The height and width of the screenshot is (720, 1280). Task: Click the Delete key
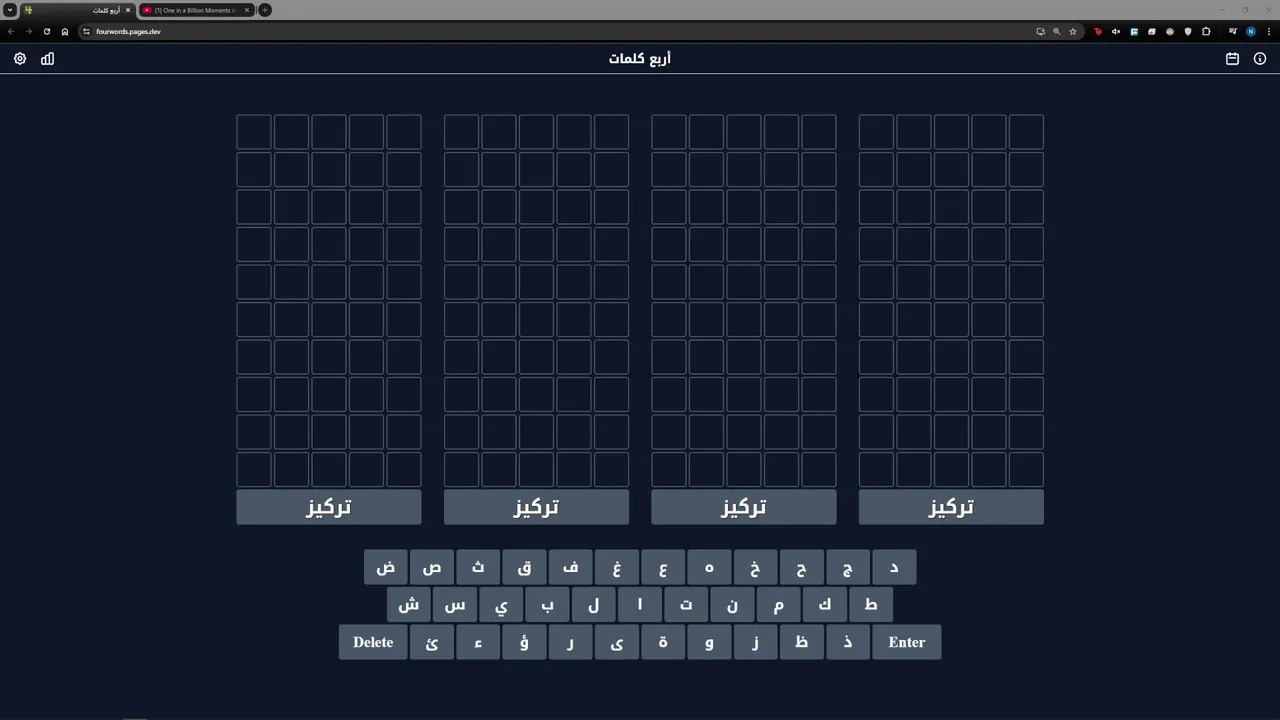(x=373, y=642)
